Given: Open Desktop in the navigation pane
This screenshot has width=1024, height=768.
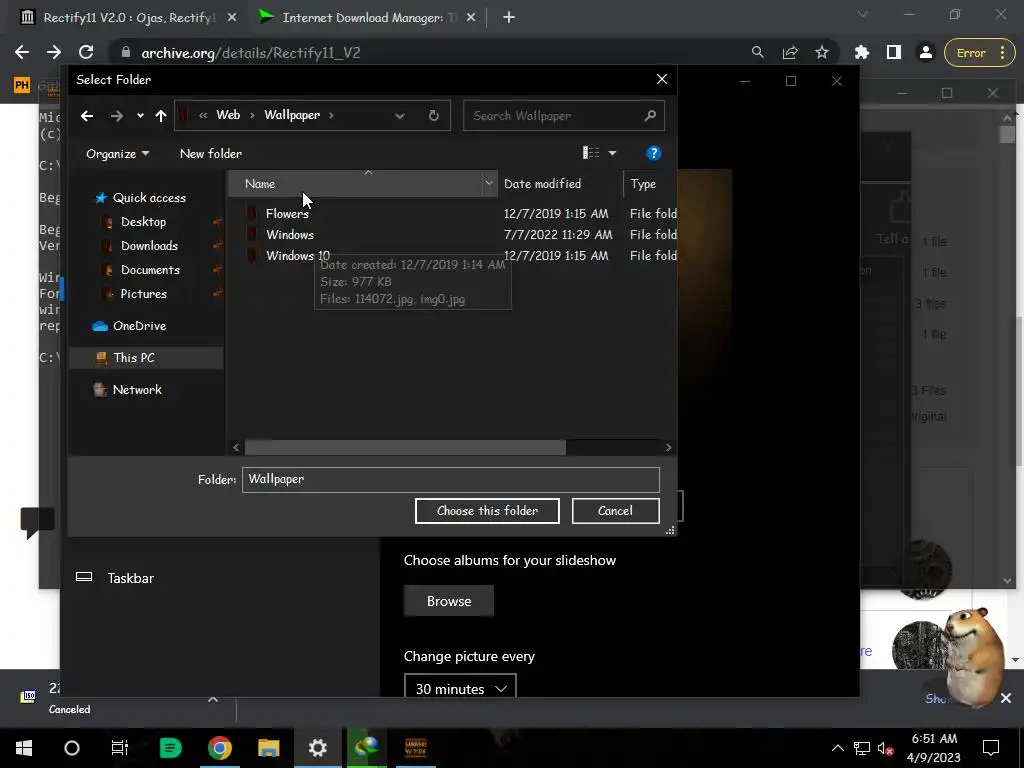Looking at the screenshot, I should (143, 222).
